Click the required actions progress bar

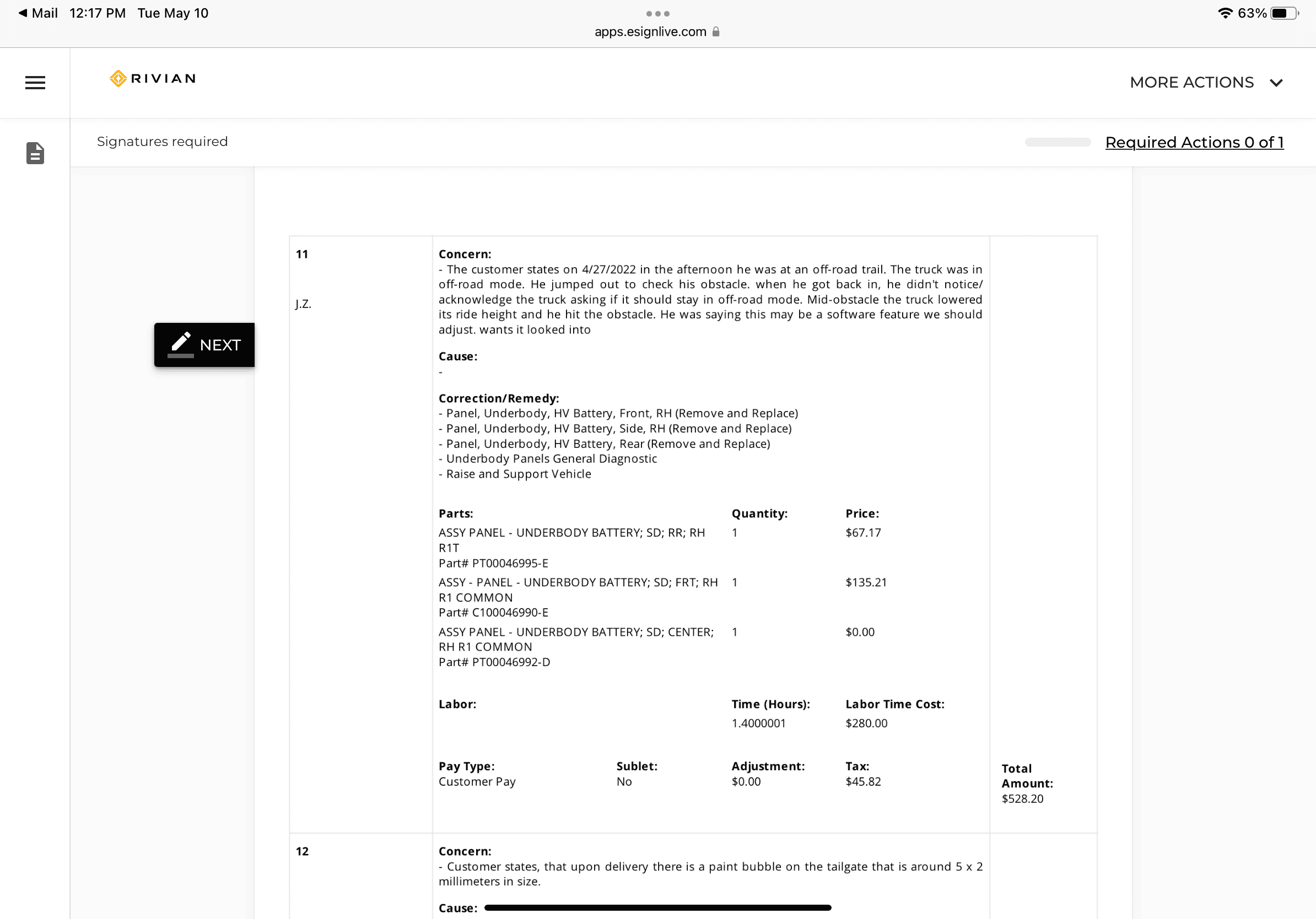point(1058,142)
